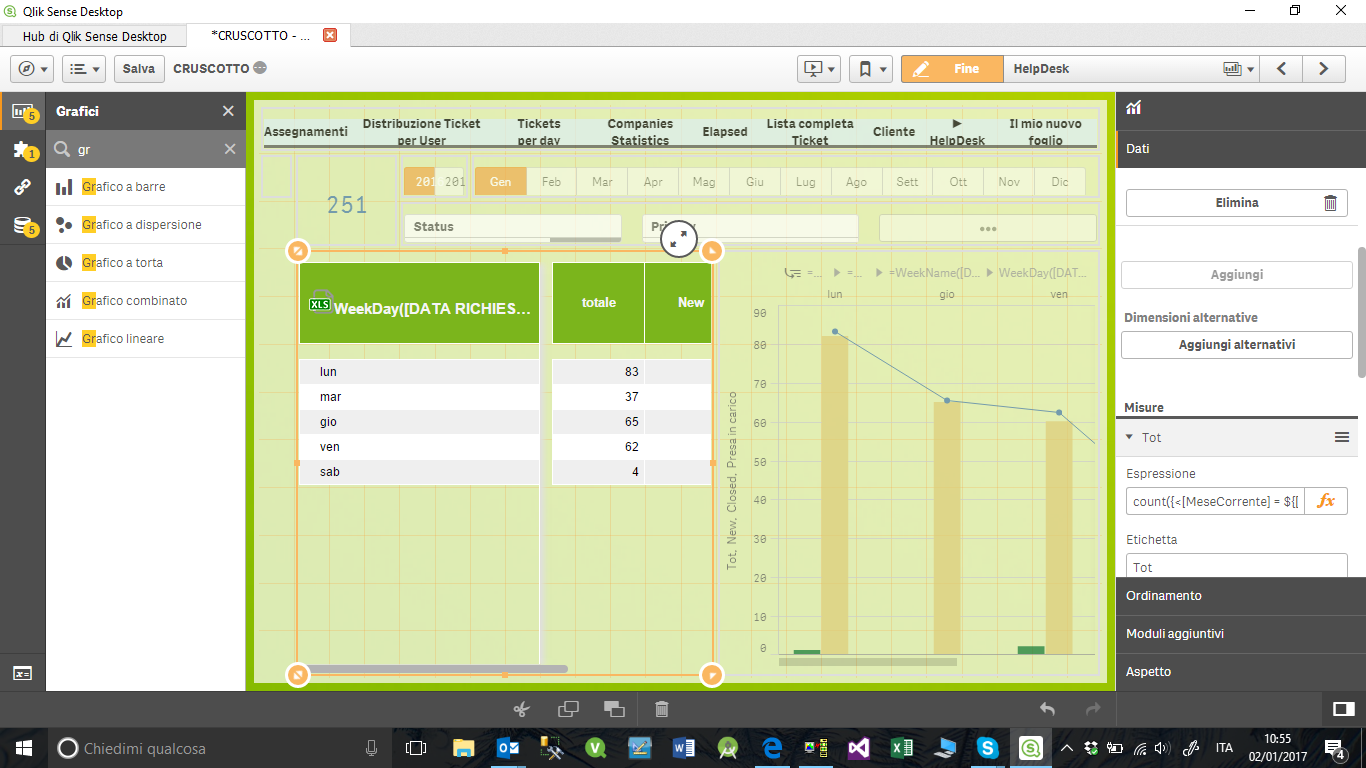Click the search input containing 'gr'
The height and width of the screenshot is (768, 1366).
tap(145, 149)
